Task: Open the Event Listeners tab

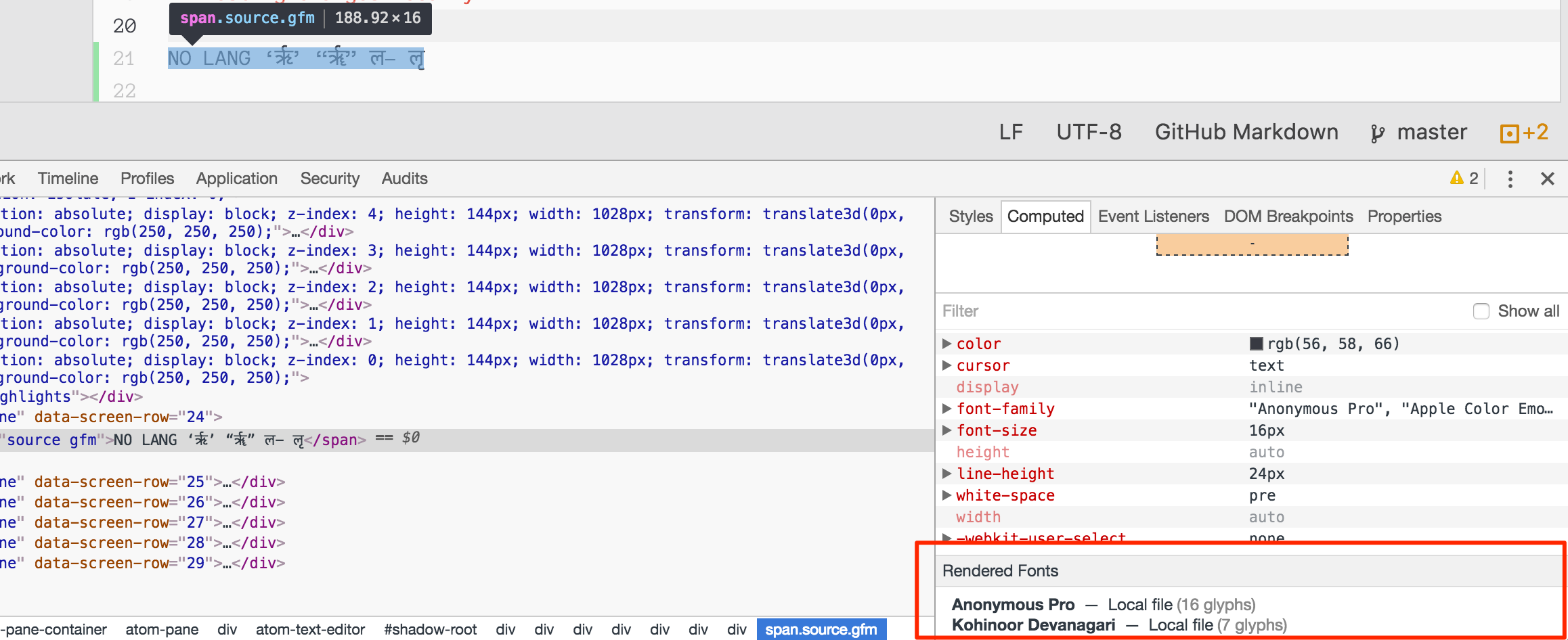Action: click(x=1153, y=216)
